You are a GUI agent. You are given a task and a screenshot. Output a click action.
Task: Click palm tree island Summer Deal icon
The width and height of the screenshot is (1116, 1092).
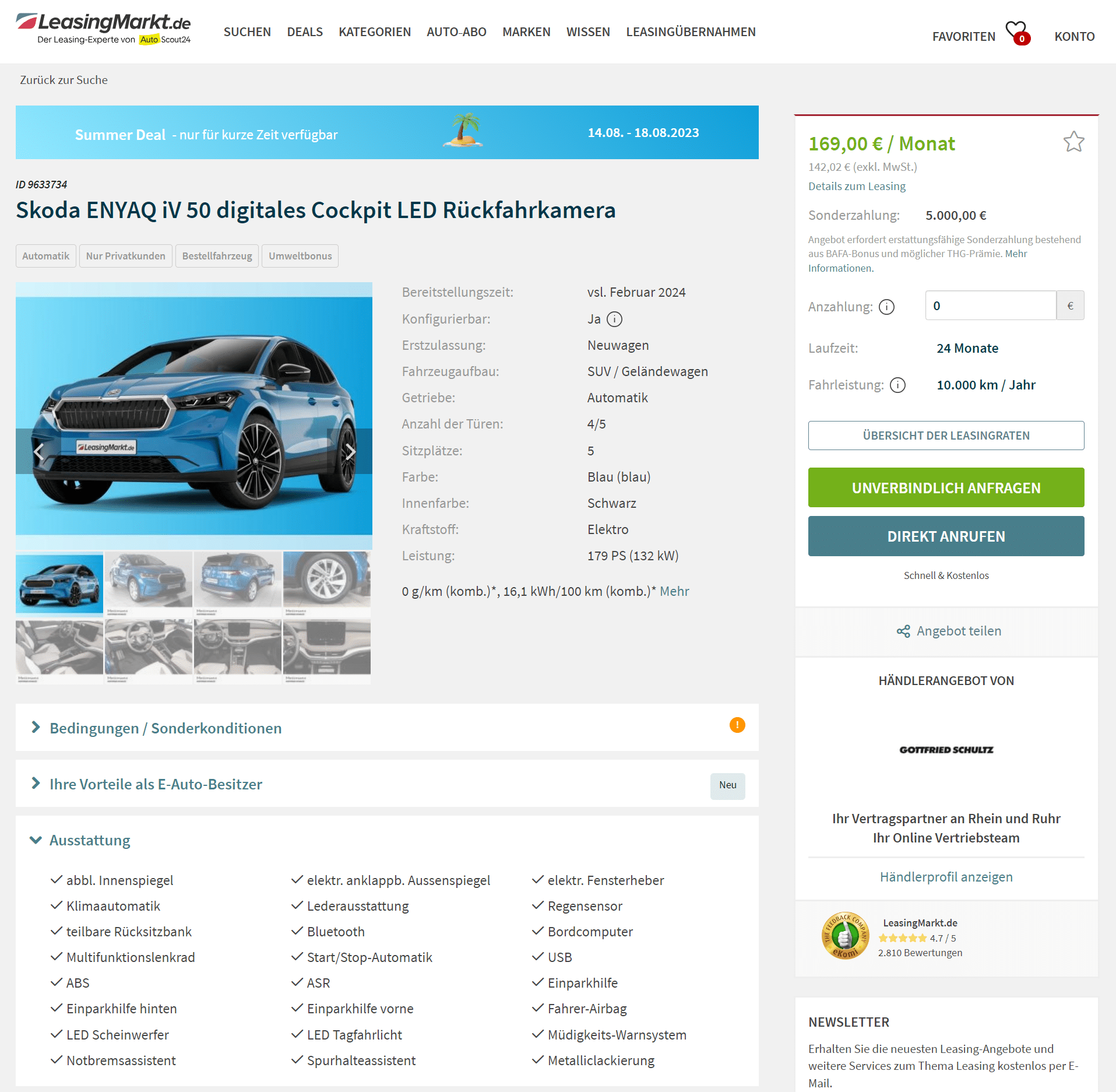463,129
